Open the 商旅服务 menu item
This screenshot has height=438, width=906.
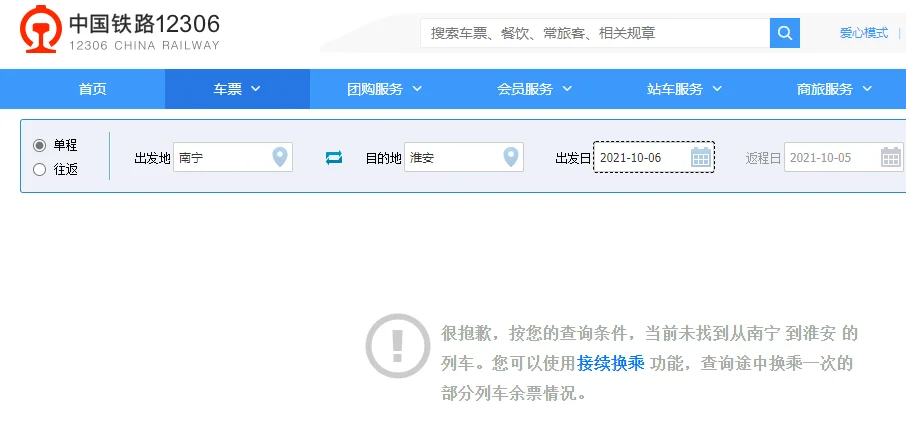835,89
